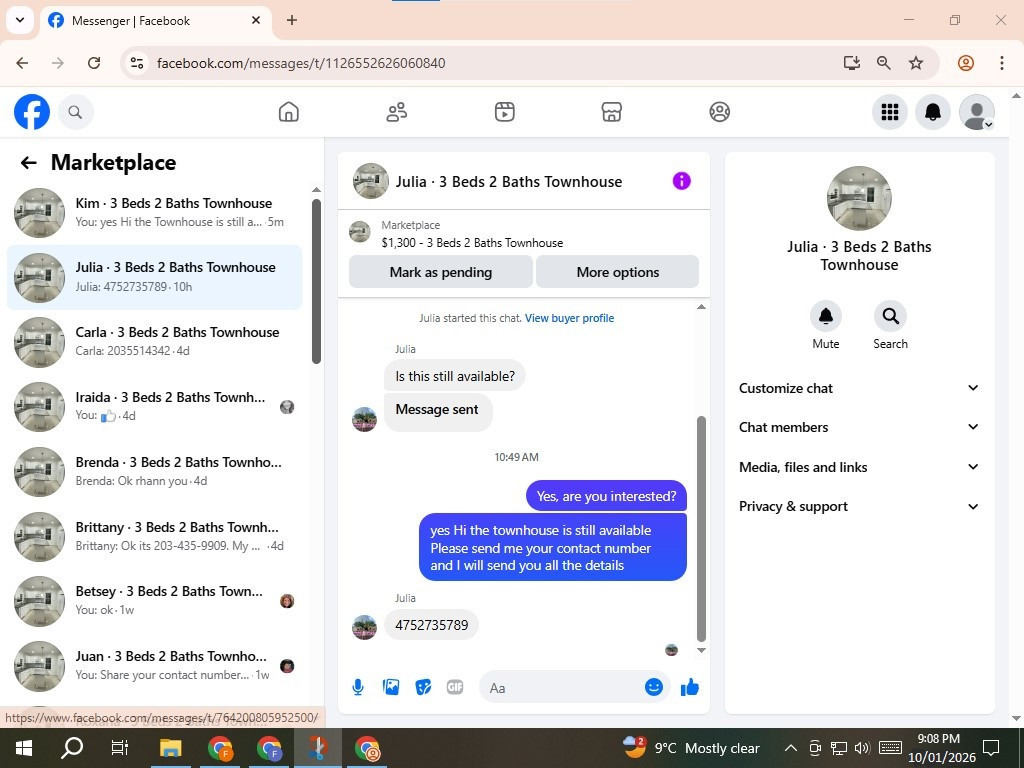Expand Media, files and links section

point(859,467)
